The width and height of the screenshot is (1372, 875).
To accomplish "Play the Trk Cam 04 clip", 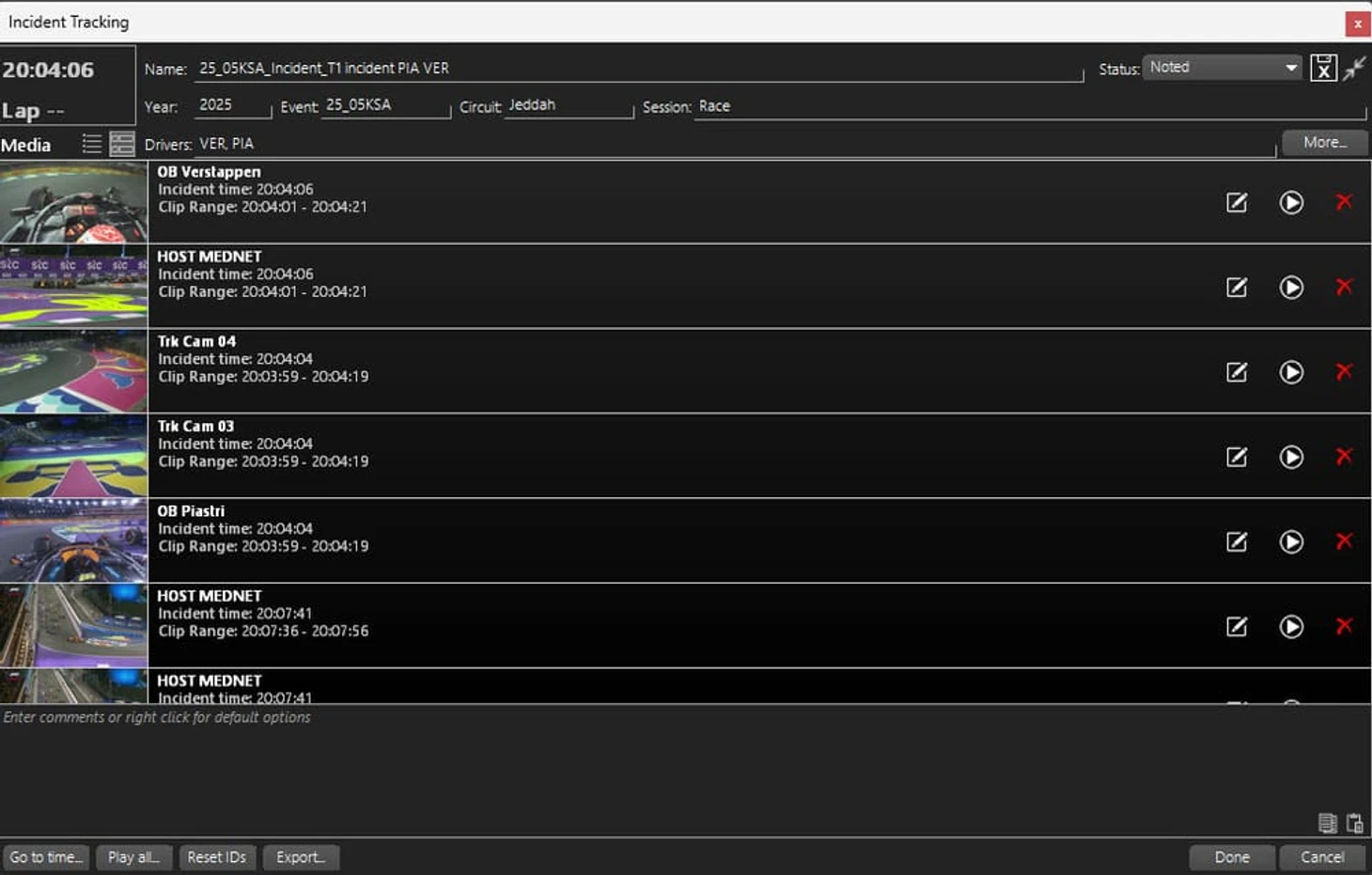I will [x=1291, y=372].
